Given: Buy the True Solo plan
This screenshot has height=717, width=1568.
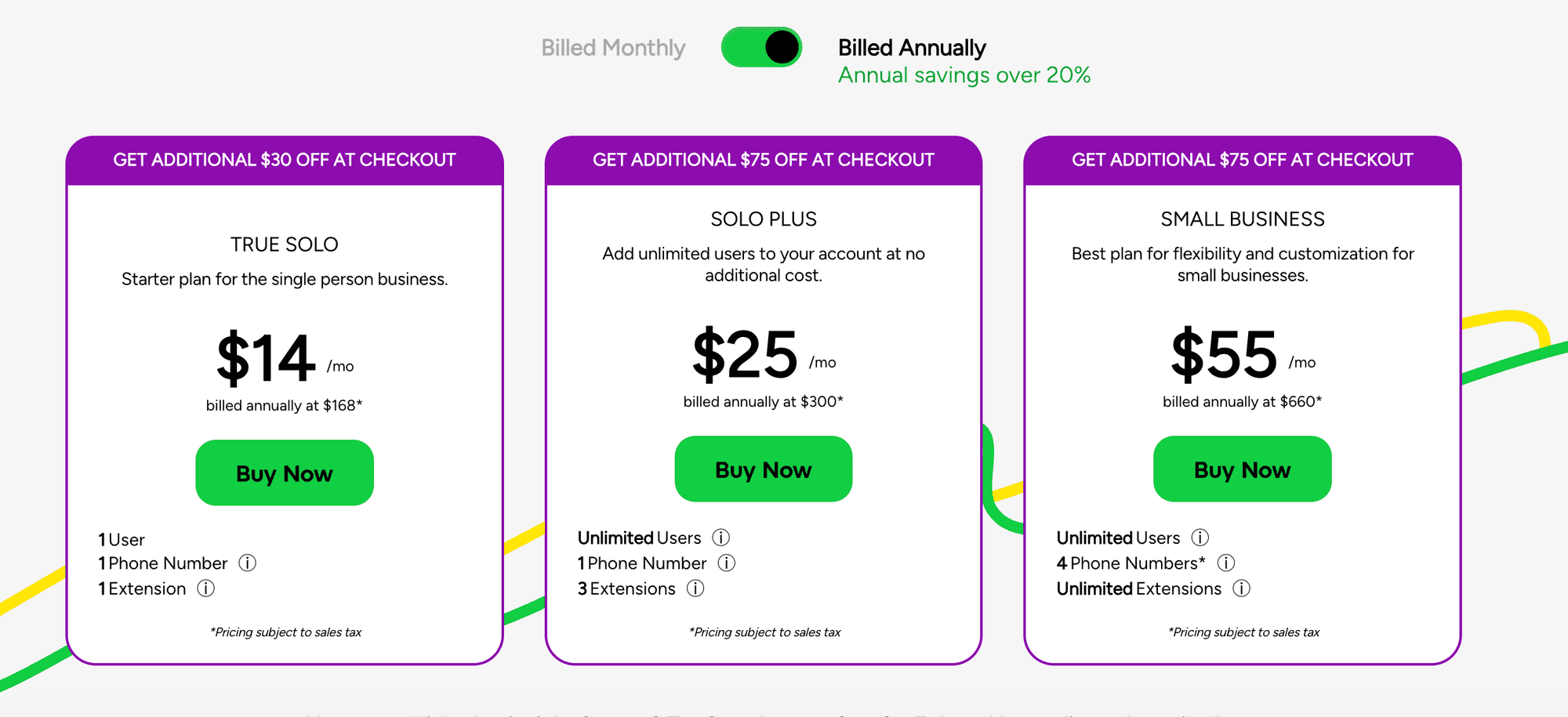Looking at the screenshot, I should (285, 473).
